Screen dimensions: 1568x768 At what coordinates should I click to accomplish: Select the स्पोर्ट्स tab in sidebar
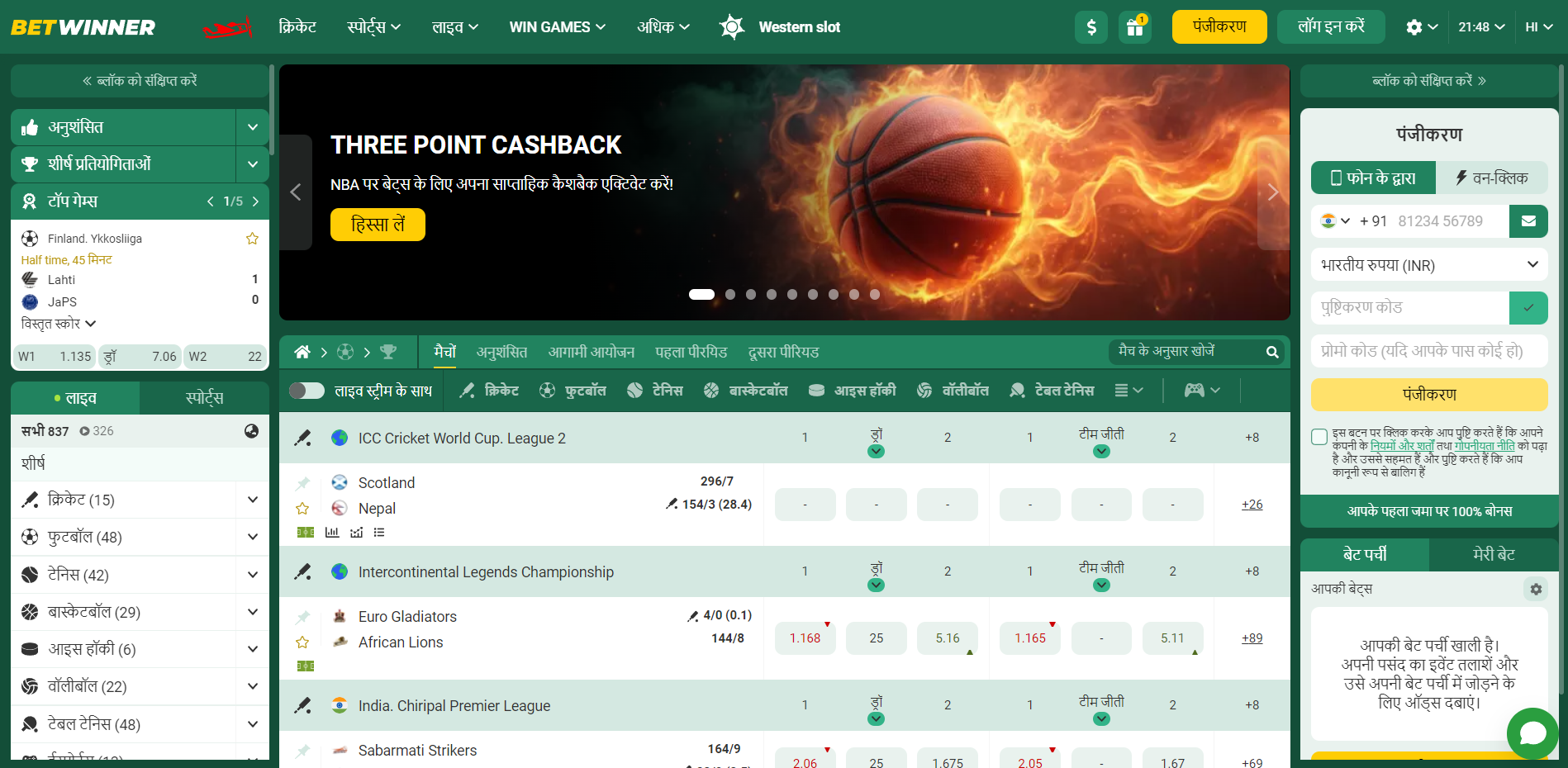tap(205, 398)
